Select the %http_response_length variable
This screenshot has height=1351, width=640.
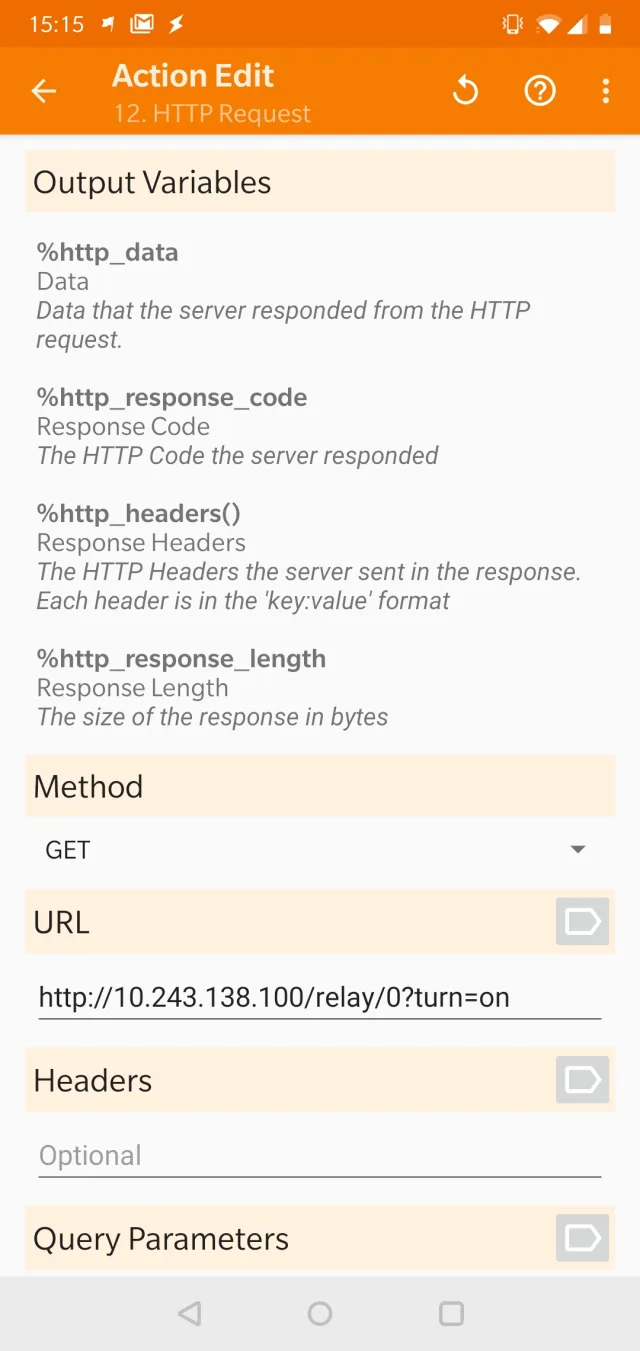(x=182, y=659)
